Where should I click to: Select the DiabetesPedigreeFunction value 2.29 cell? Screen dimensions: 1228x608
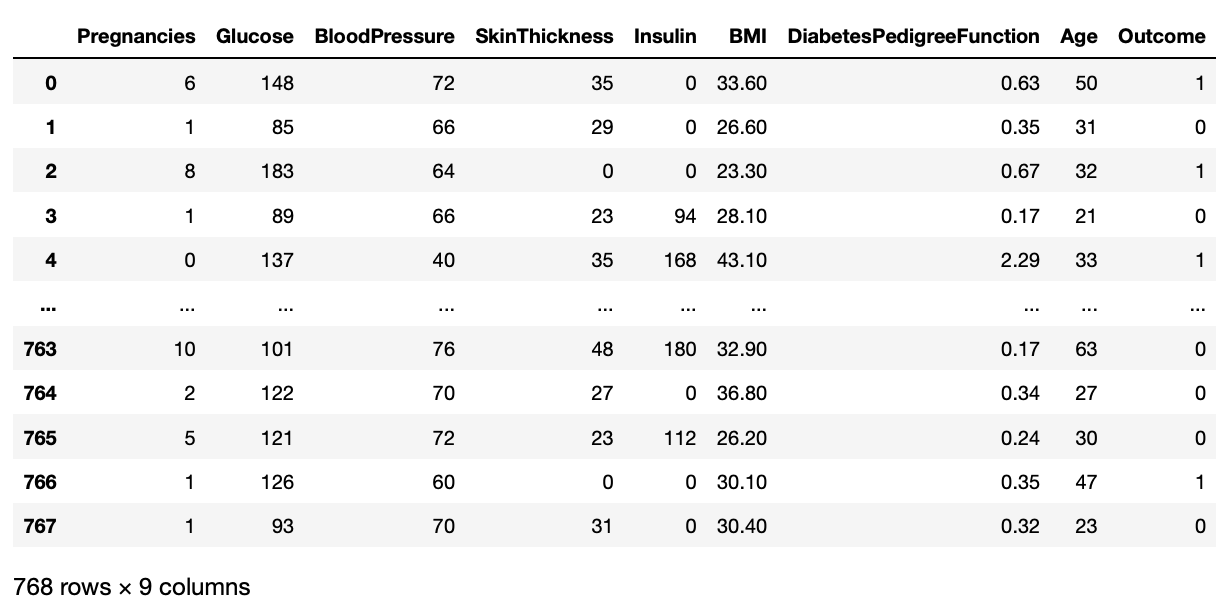pyautogui.click(x=1020, y=260)
